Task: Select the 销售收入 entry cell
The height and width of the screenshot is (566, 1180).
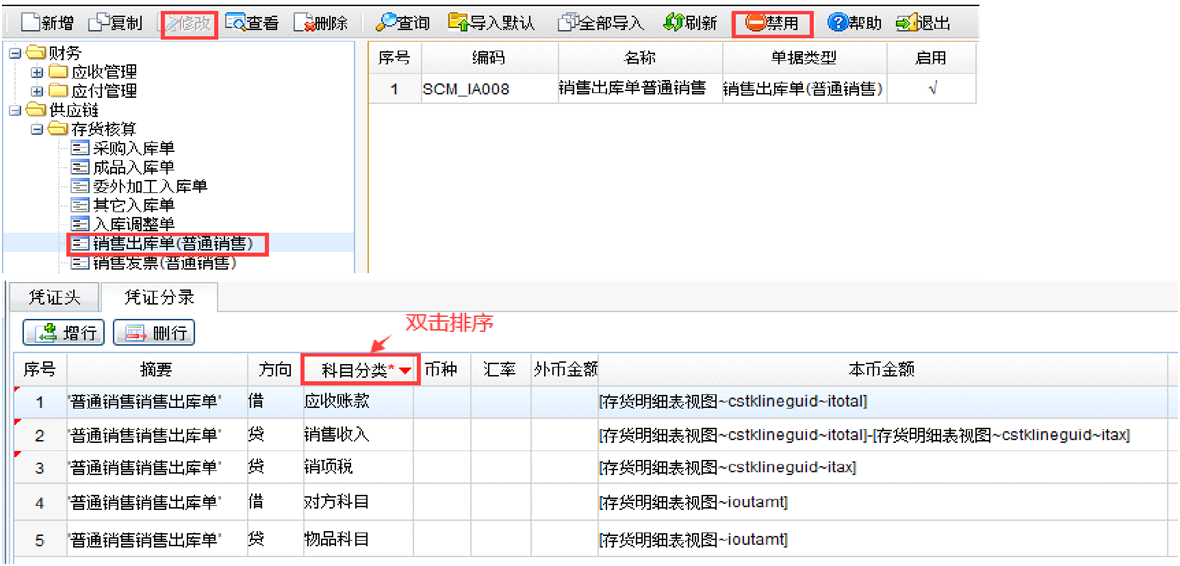Action: pos(358,435)
